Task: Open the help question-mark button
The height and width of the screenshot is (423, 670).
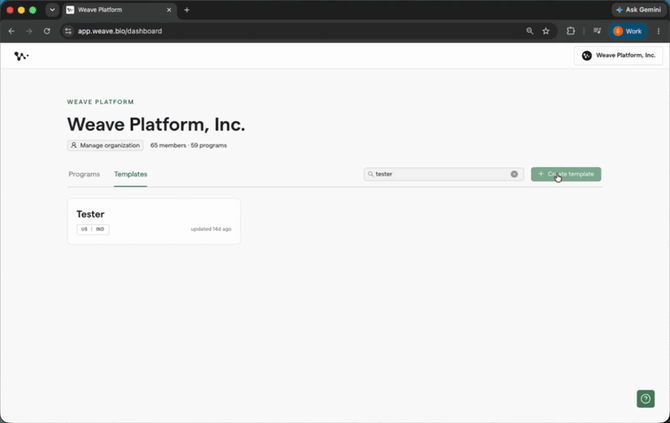Action: coord(645,399)
